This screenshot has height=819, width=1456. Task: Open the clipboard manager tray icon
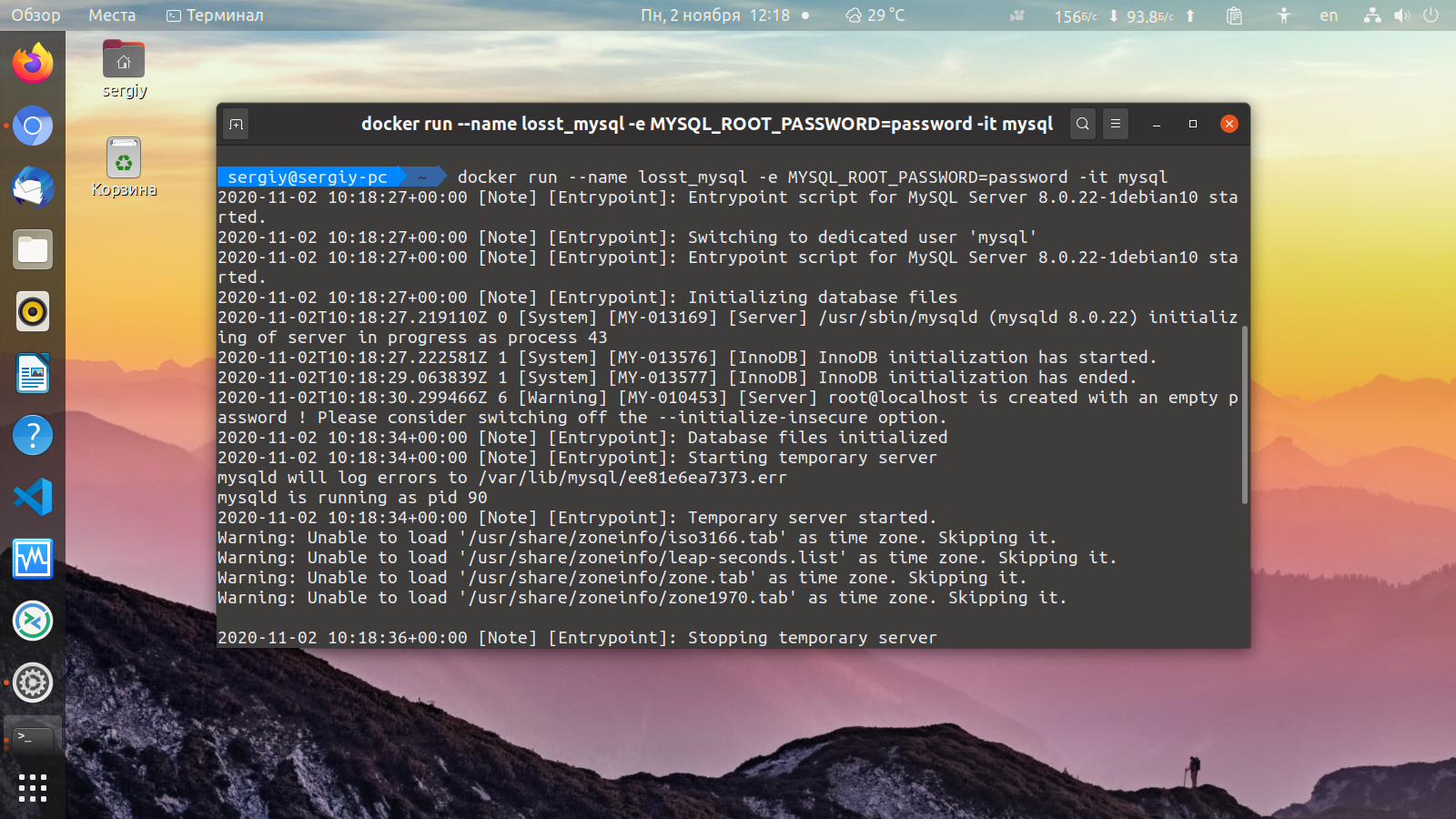(1234, 15)
